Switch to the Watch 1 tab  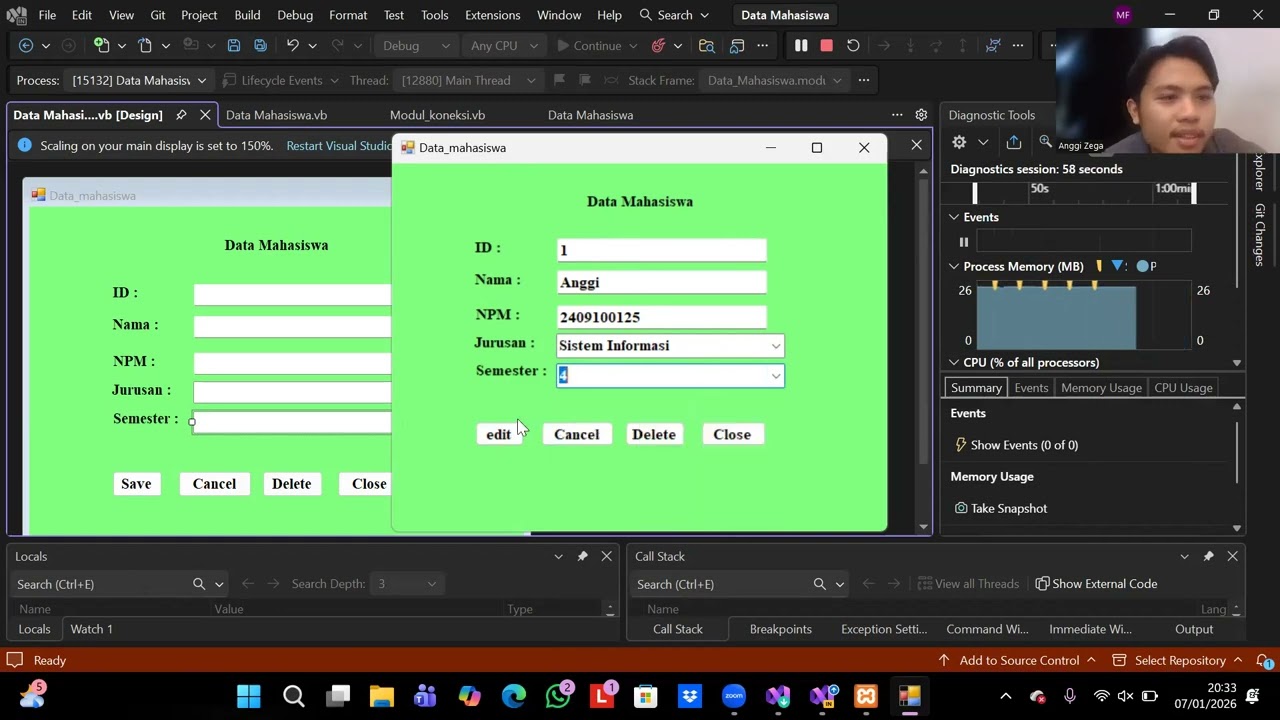[x=91, y=629]
